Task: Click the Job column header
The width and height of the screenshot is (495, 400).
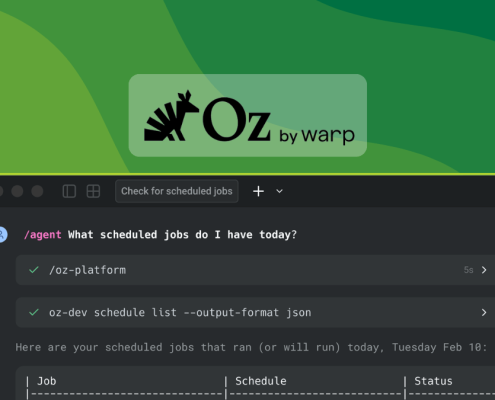Action: click(47, 381)
